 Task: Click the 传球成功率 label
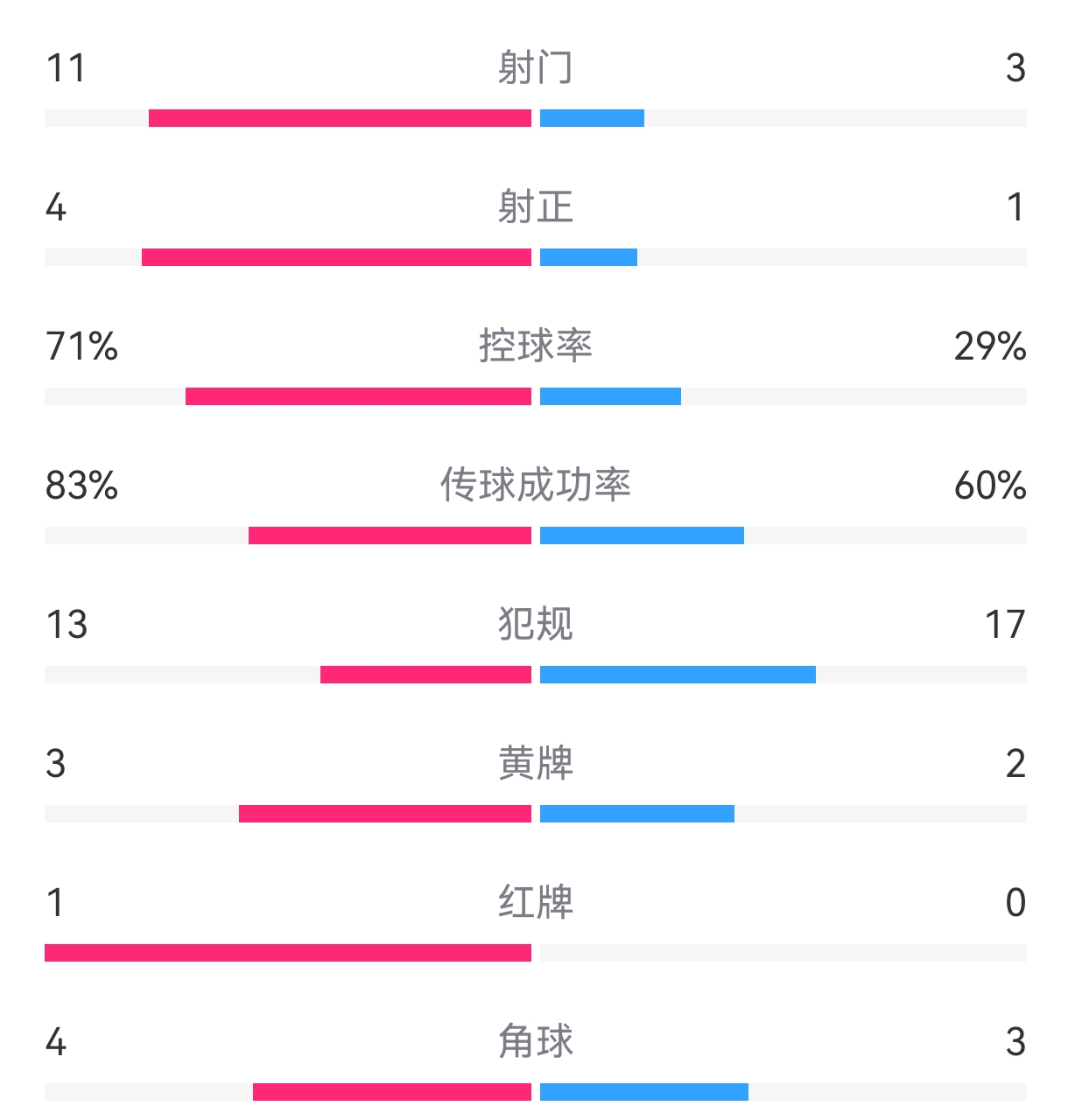tap(535, 486)
